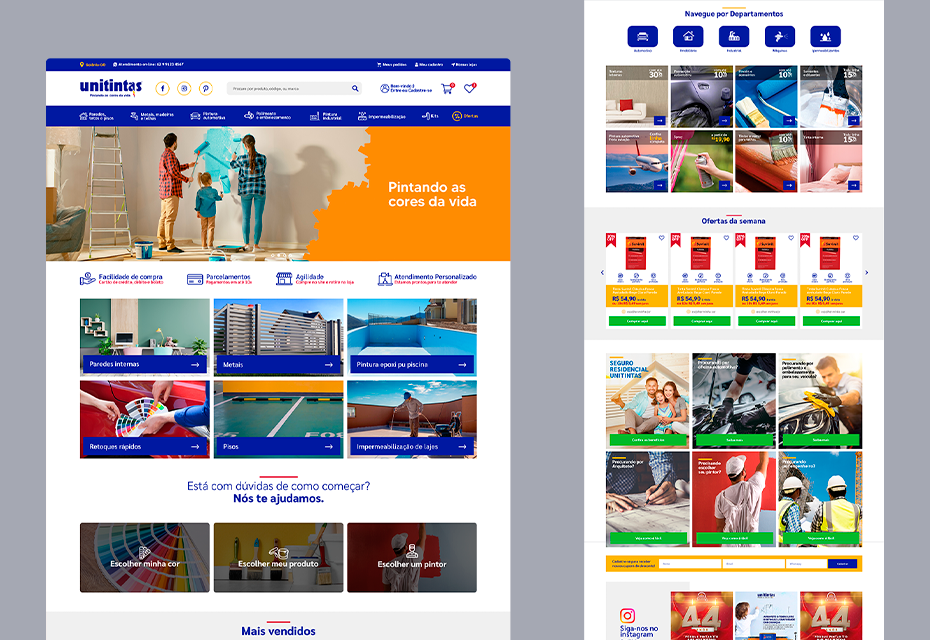Select the spray gun department icon

pyautogui.click(x=779, y=36)
